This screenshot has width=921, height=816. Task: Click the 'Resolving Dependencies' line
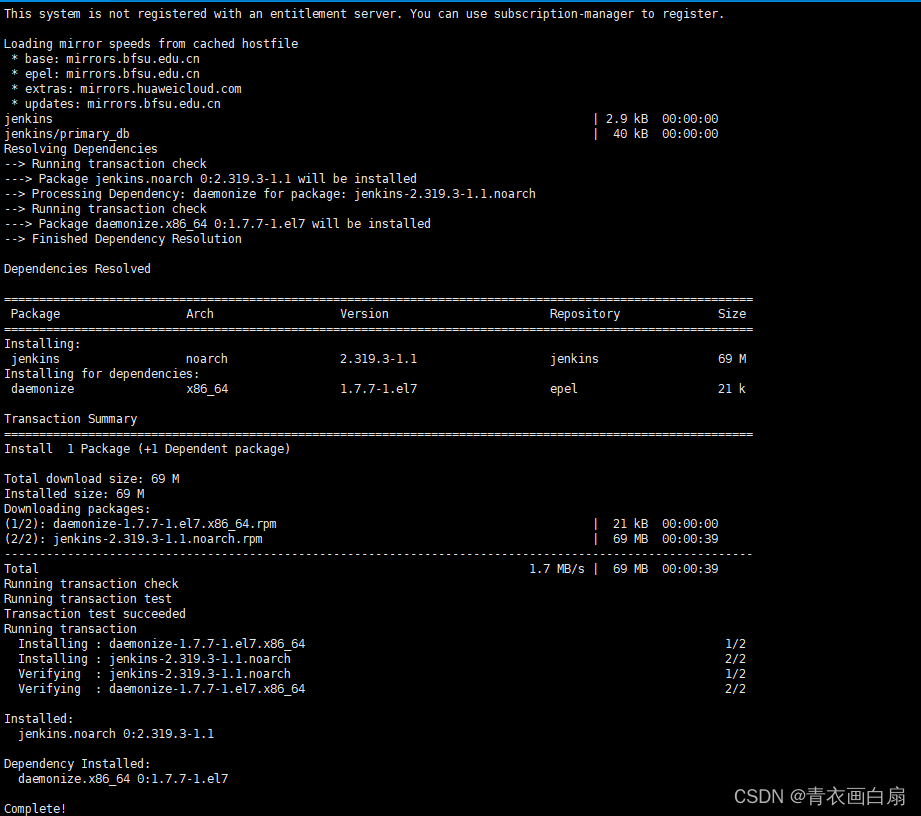(x=80, y=149)
